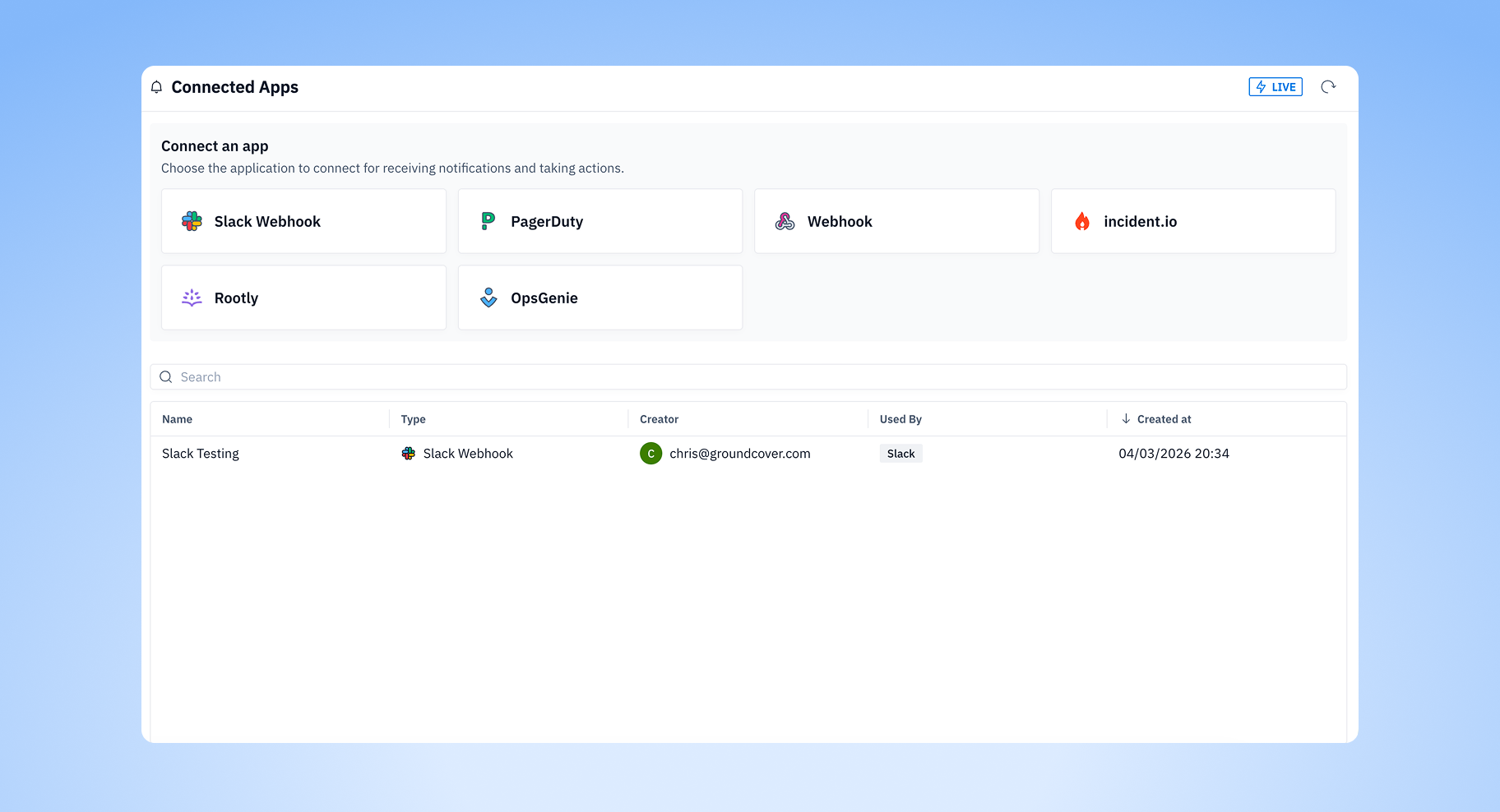Click the Connected Apps page title

coord(234,87)
